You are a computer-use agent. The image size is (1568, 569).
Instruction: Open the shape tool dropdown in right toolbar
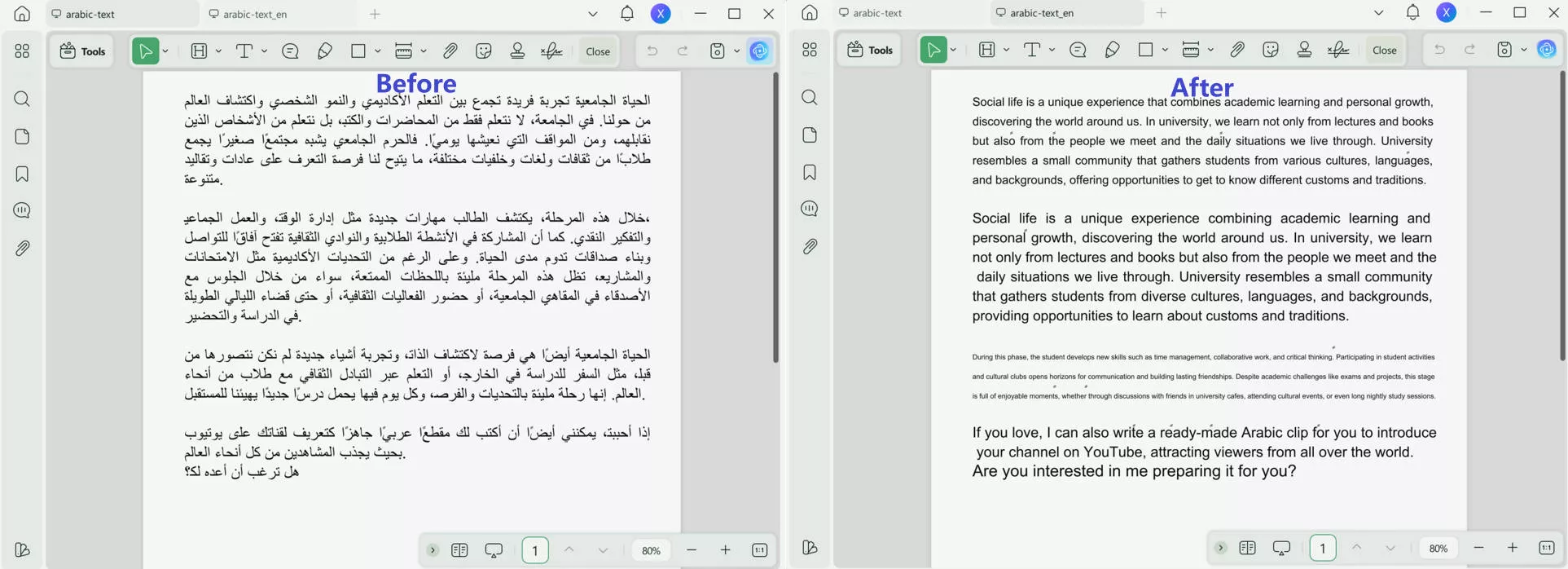click(1165, 50)
